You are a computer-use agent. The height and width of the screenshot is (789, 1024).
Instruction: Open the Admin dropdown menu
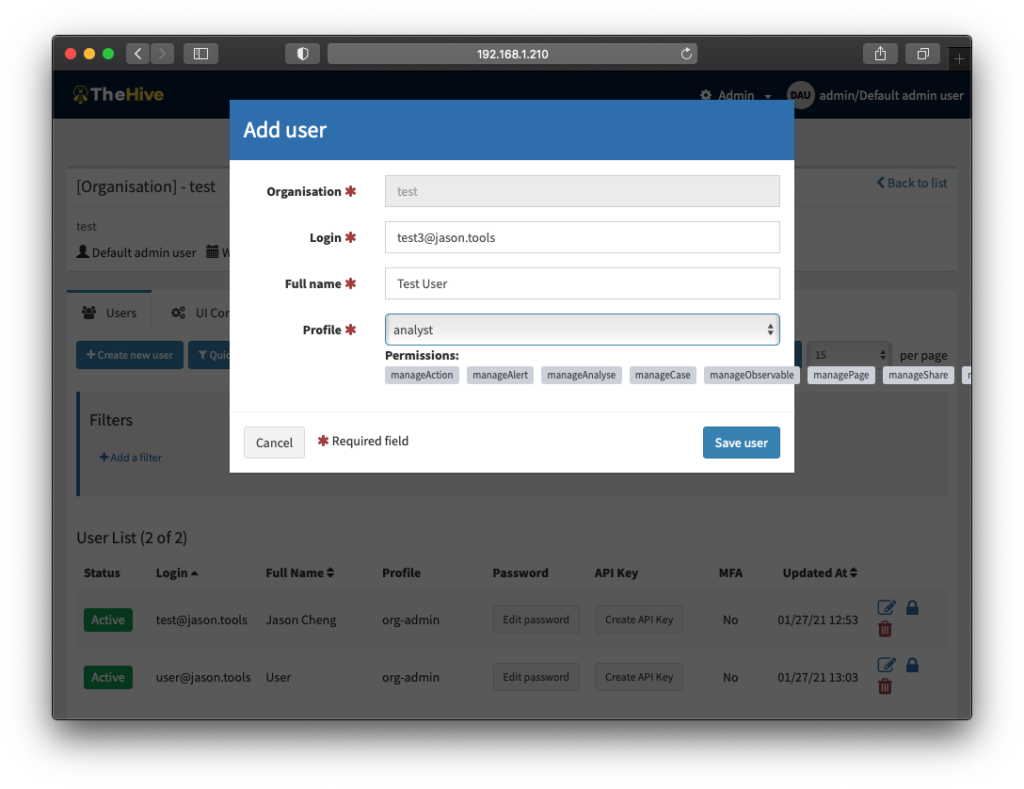[735, 95]
